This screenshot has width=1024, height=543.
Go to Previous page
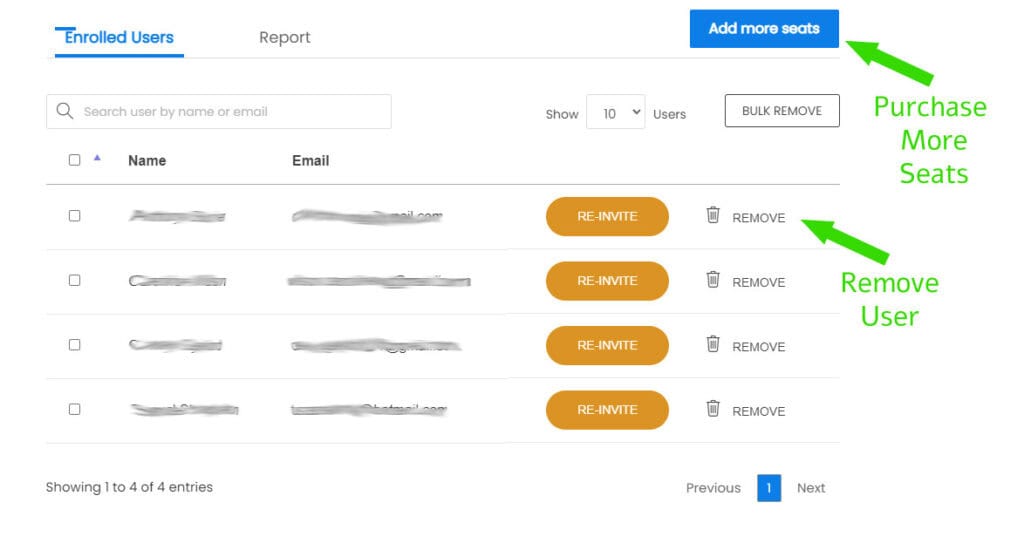713,488
